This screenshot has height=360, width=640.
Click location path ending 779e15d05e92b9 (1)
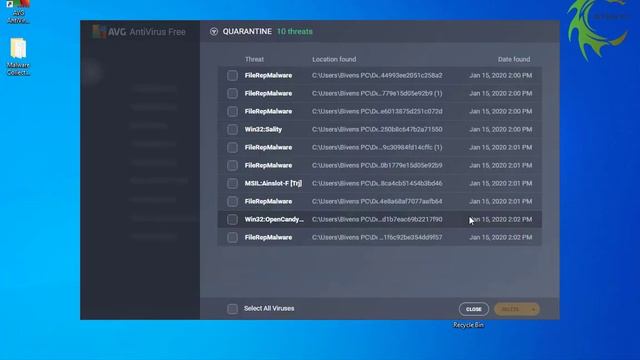377,93
